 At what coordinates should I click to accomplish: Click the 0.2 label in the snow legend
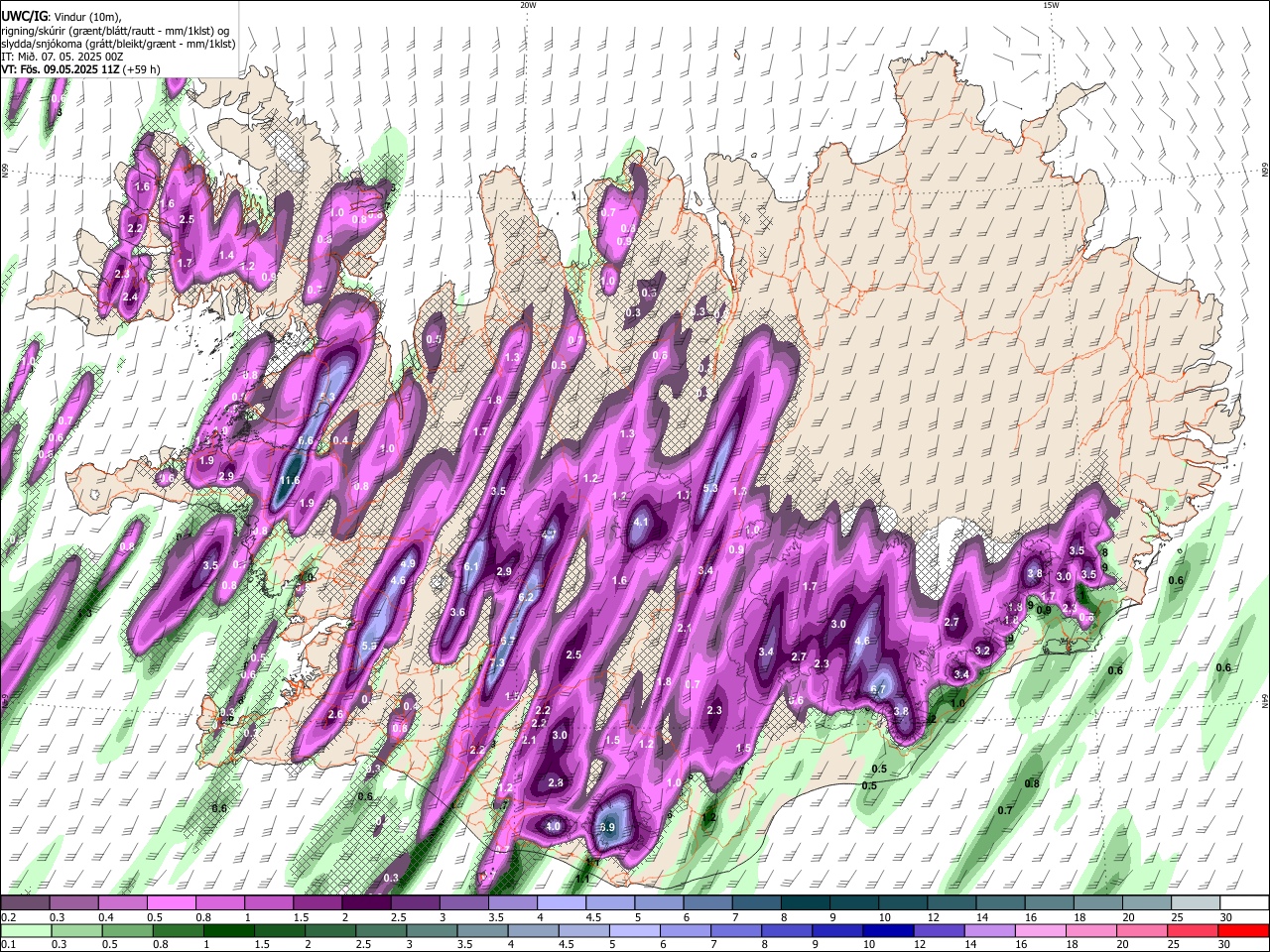(x=8, y=917)
